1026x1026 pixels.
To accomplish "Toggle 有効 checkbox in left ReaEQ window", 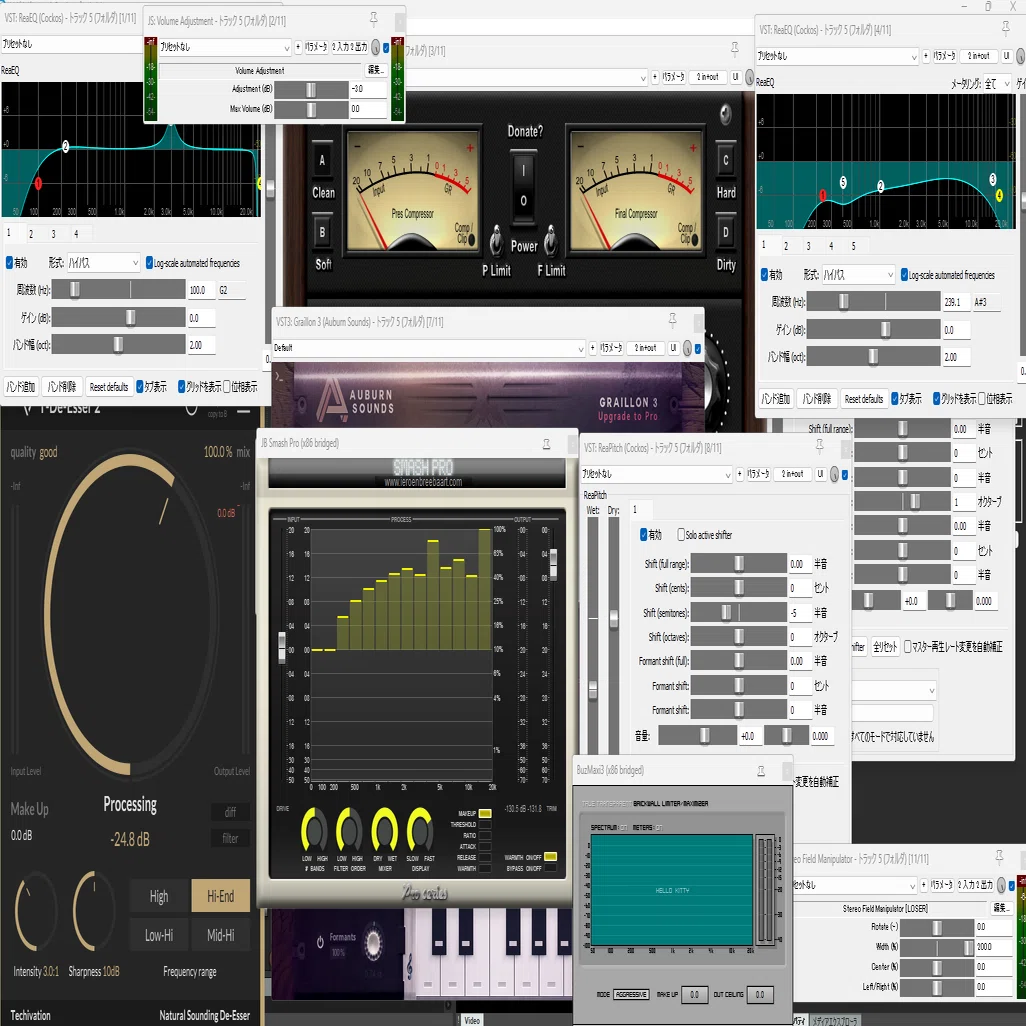I will coord(9,263).
